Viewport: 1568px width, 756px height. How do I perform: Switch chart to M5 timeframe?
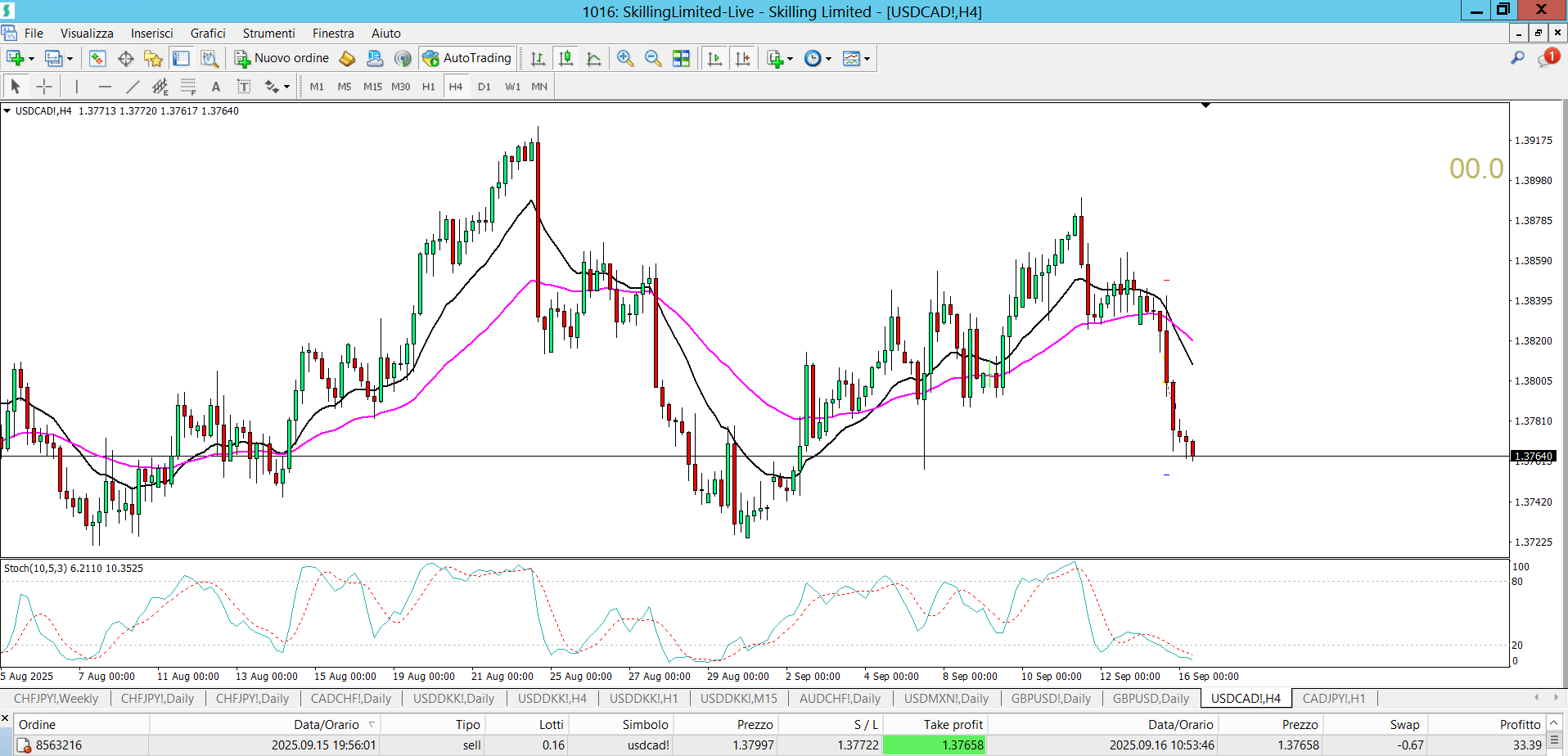[345, 86]
